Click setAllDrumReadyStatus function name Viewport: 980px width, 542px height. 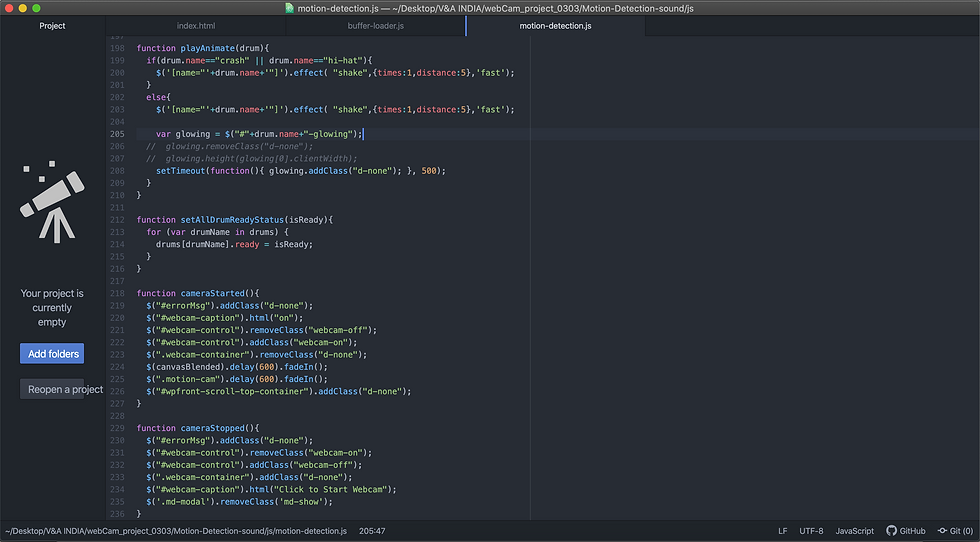pos(232,219)
